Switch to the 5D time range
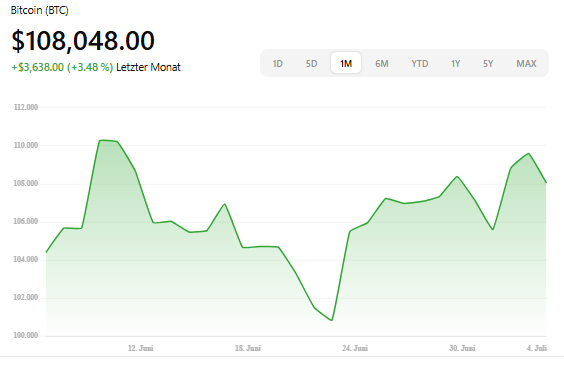 point(311,64)
